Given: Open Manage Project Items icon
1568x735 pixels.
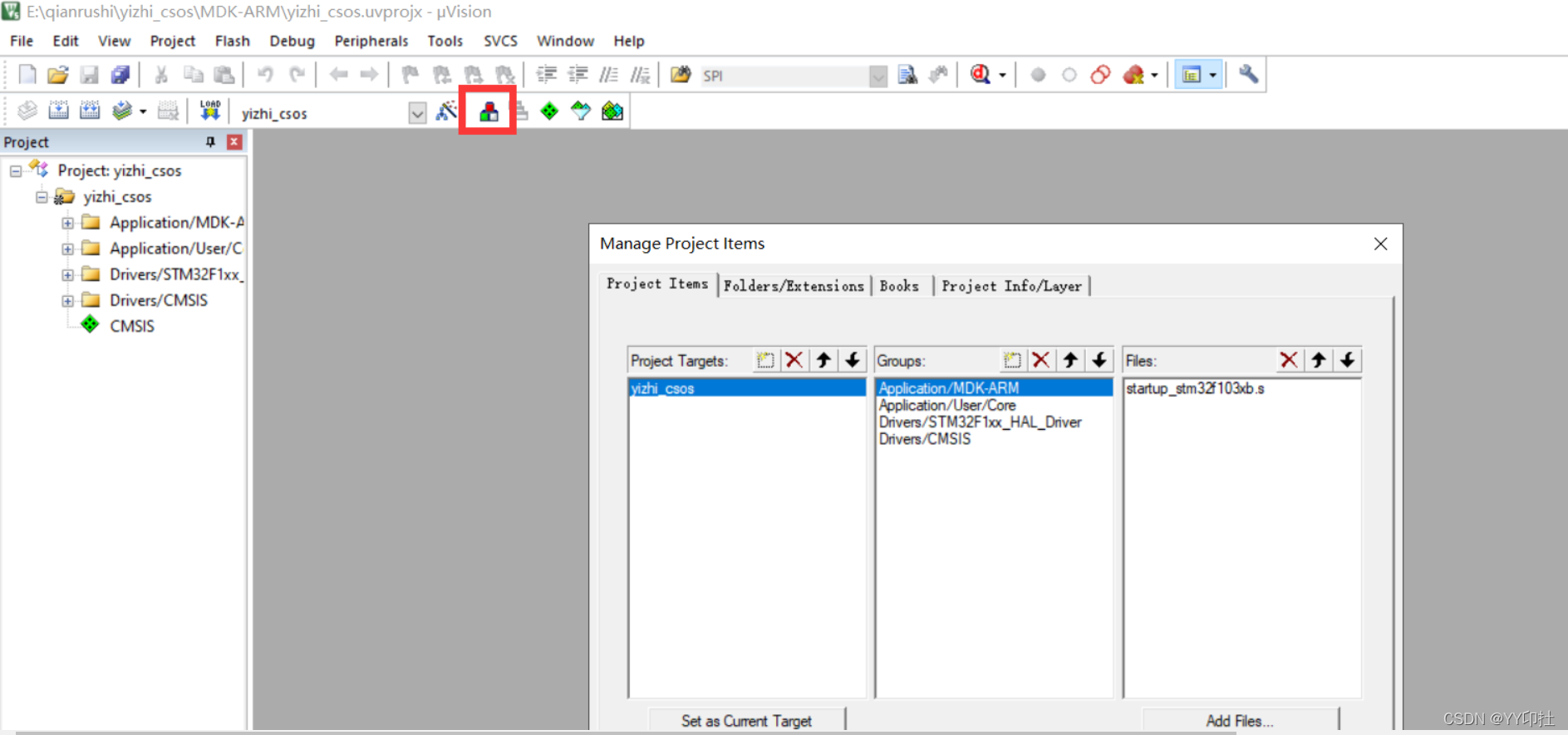Looking at the screenshot, I should (489, 111).
